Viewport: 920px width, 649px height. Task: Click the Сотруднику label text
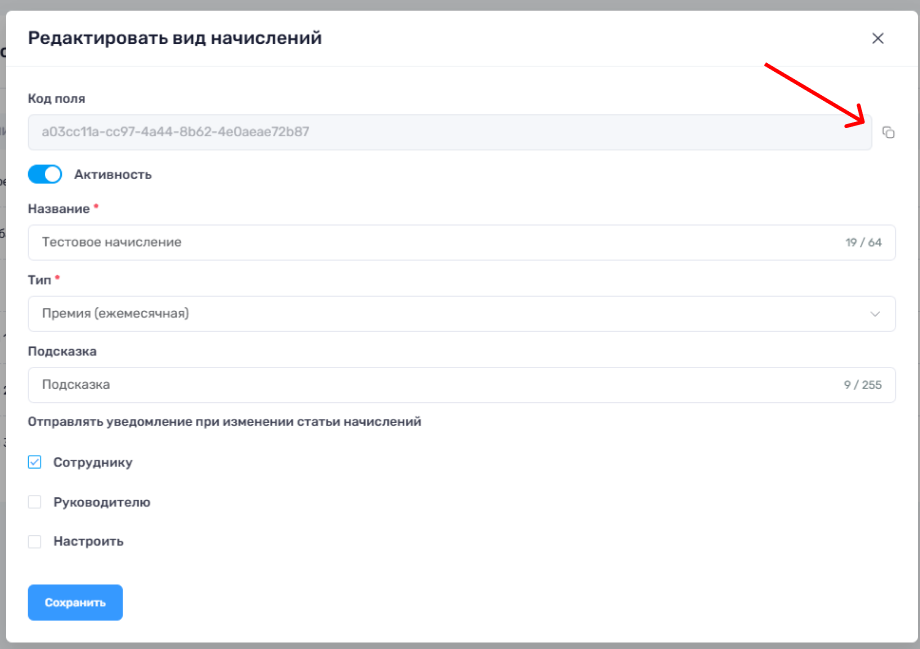click(x=93, y=462)
